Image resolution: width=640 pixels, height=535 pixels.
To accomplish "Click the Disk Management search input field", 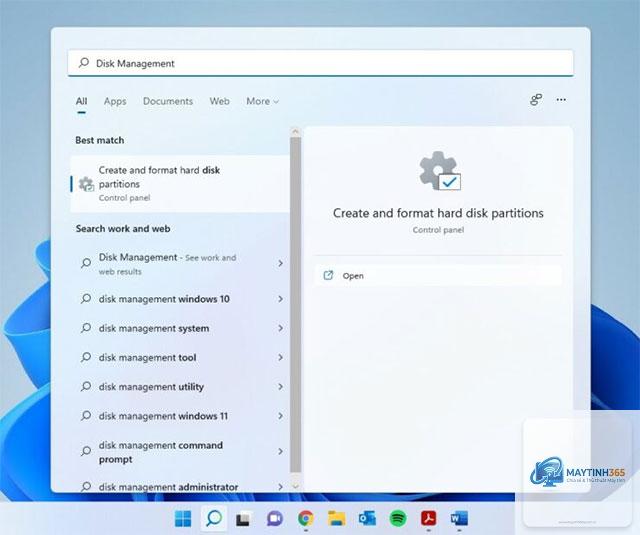I will click(320, 63).
